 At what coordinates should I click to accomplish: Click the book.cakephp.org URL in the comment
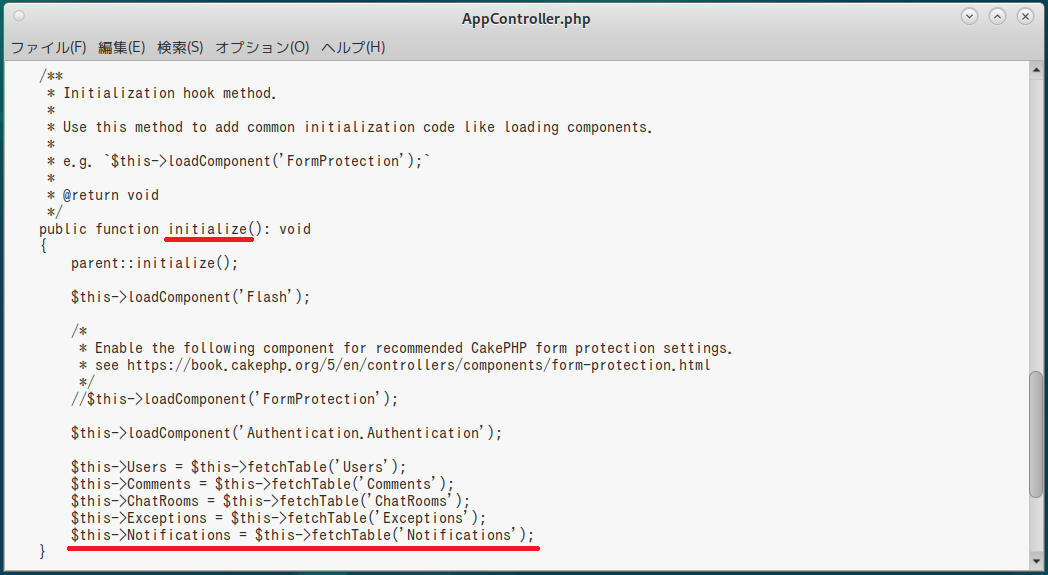[x=418, y=365]
